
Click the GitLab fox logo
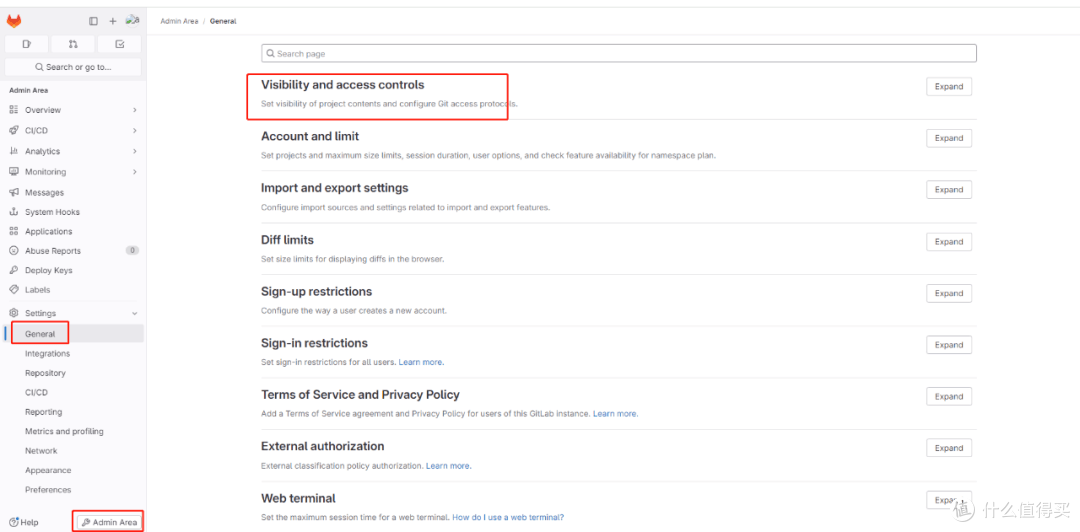point(14,21)
